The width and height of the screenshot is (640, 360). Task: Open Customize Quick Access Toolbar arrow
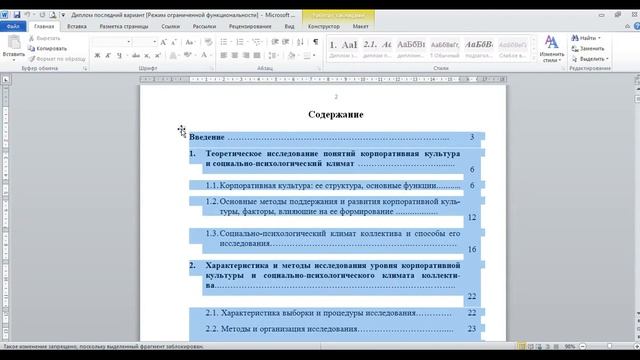pos(63,15)
